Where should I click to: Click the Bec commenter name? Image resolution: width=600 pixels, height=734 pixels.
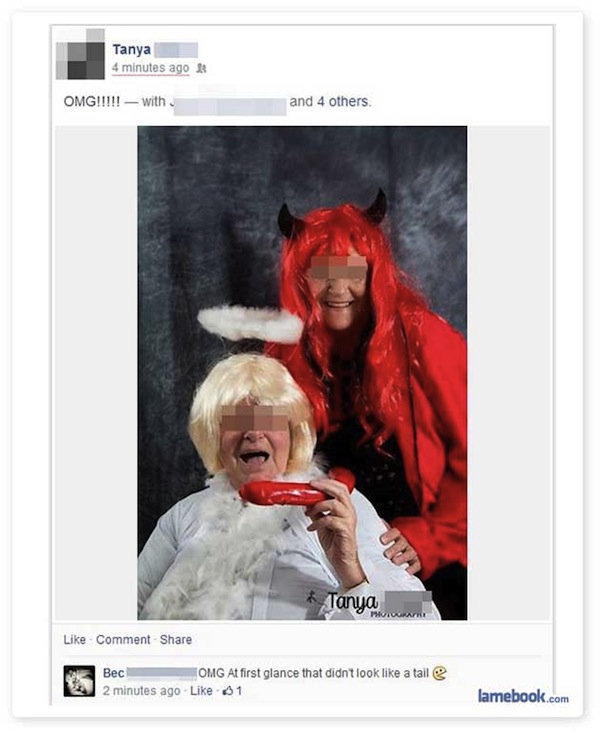click(114, 673)
